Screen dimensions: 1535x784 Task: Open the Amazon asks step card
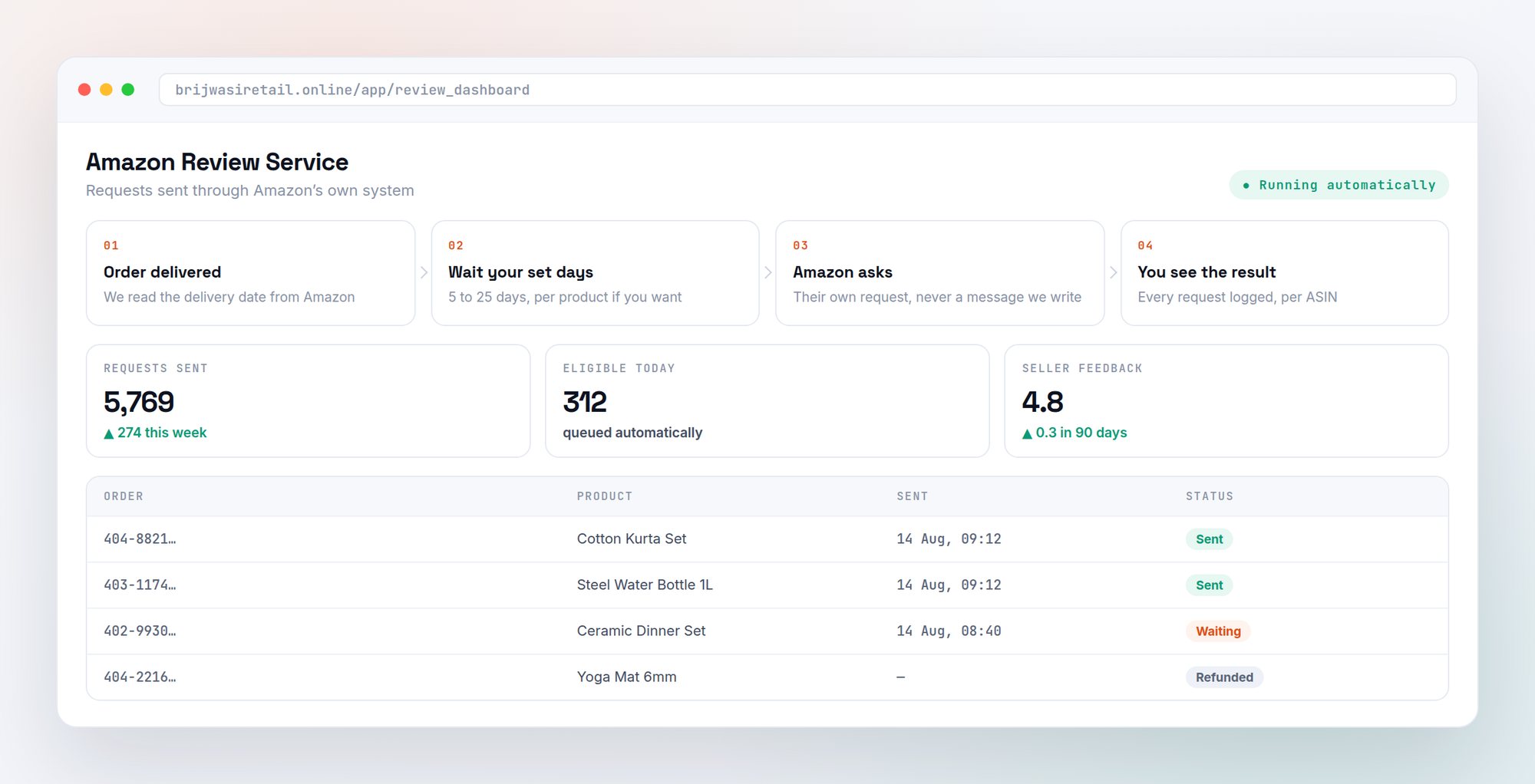(x=939, y=273)
